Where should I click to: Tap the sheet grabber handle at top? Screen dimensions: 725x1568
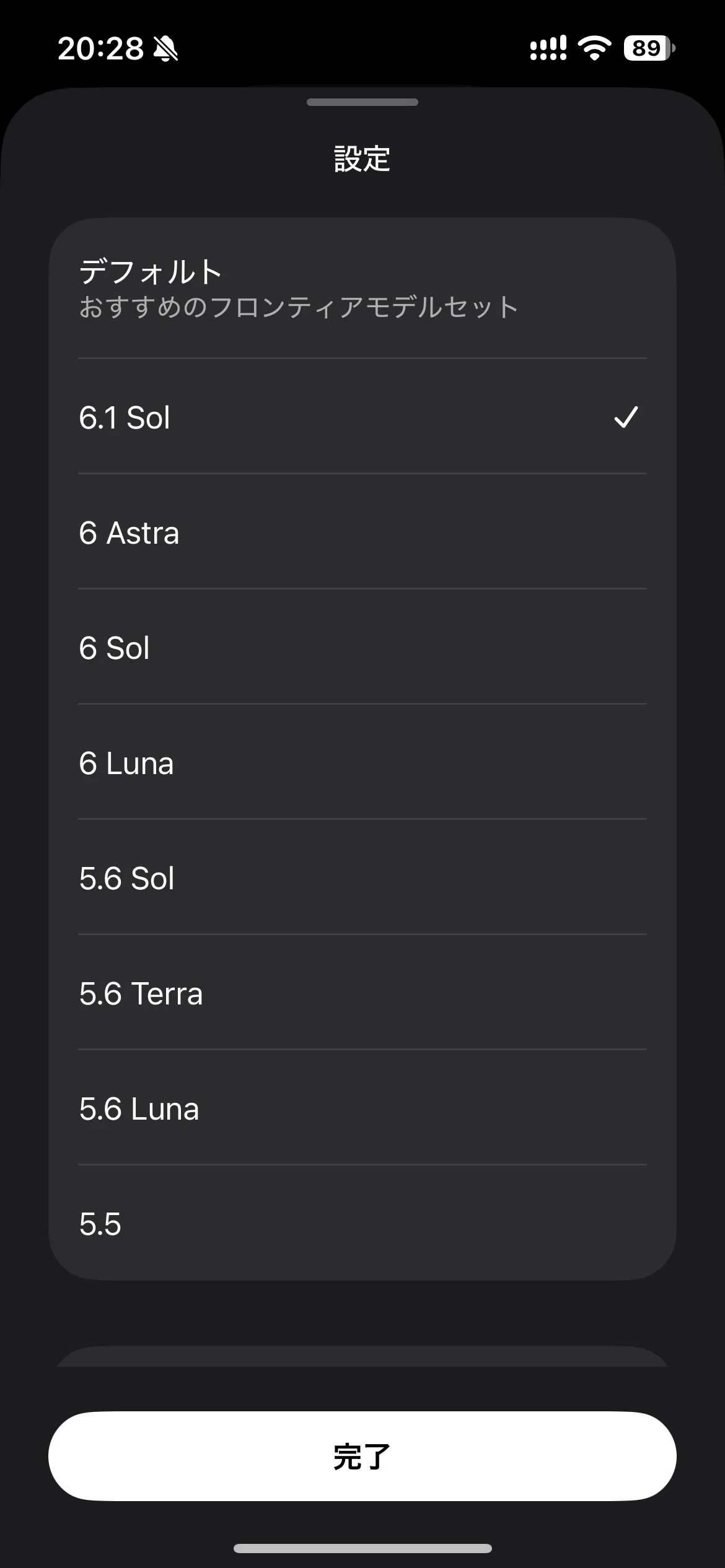pos(362,102)
